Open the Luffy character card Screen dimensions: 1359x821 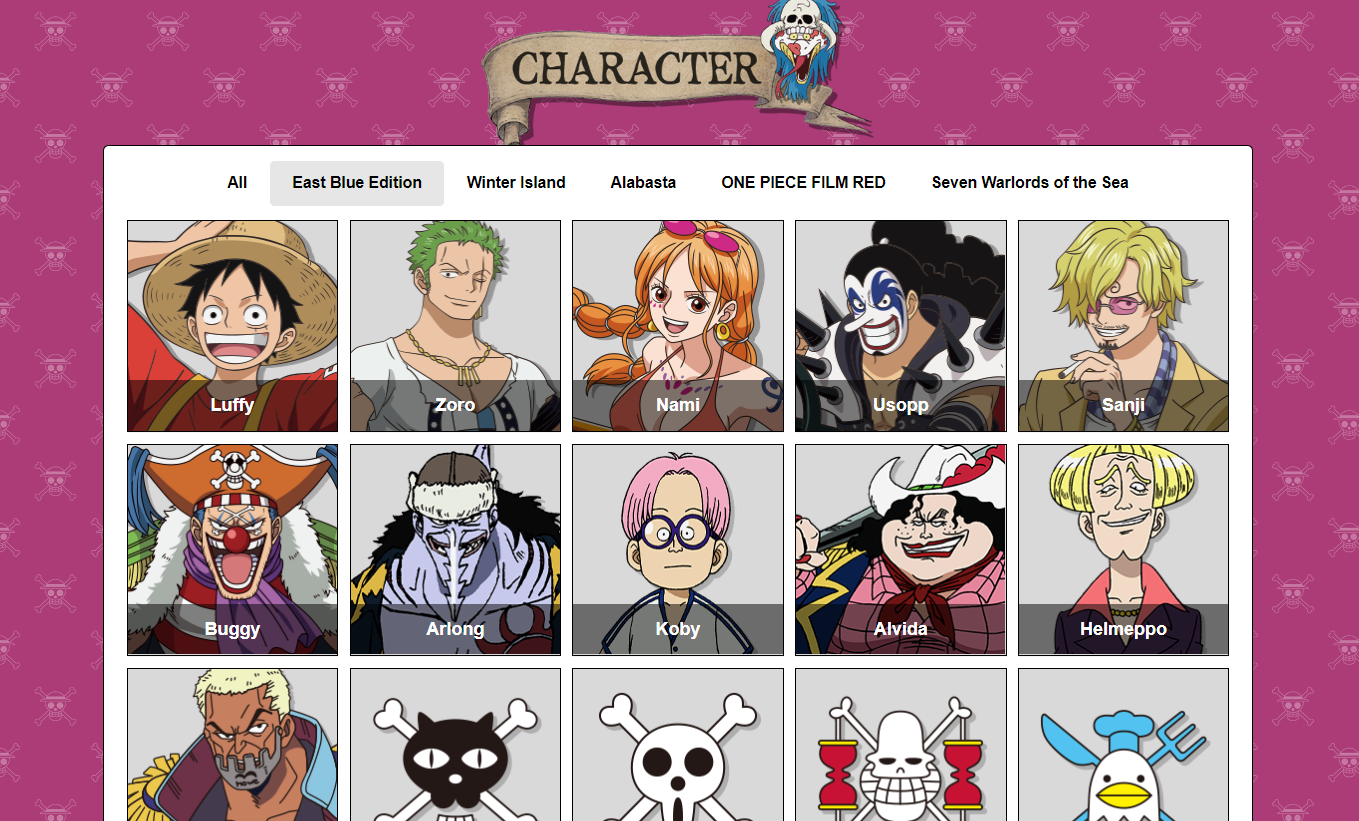[232, 326]
